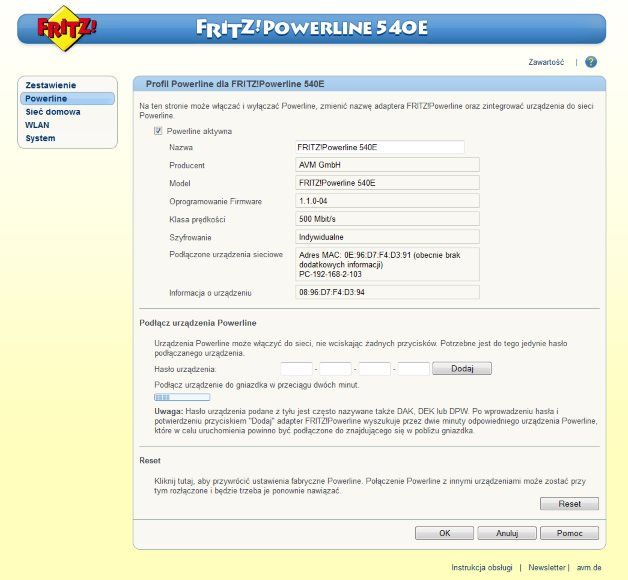This screenshot has width=628, height=580.
Task: Click the FRITZ!Powerline 540E header title
Action: point(312,28)
